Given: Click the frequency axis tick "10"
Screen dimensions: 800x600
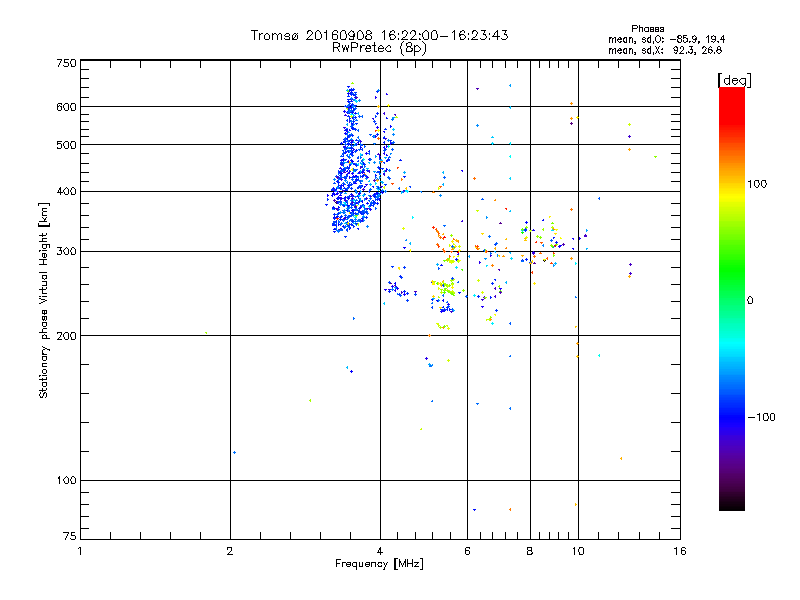Looking at the screenshot, I should pyautogui.click(x=578, y=551).
